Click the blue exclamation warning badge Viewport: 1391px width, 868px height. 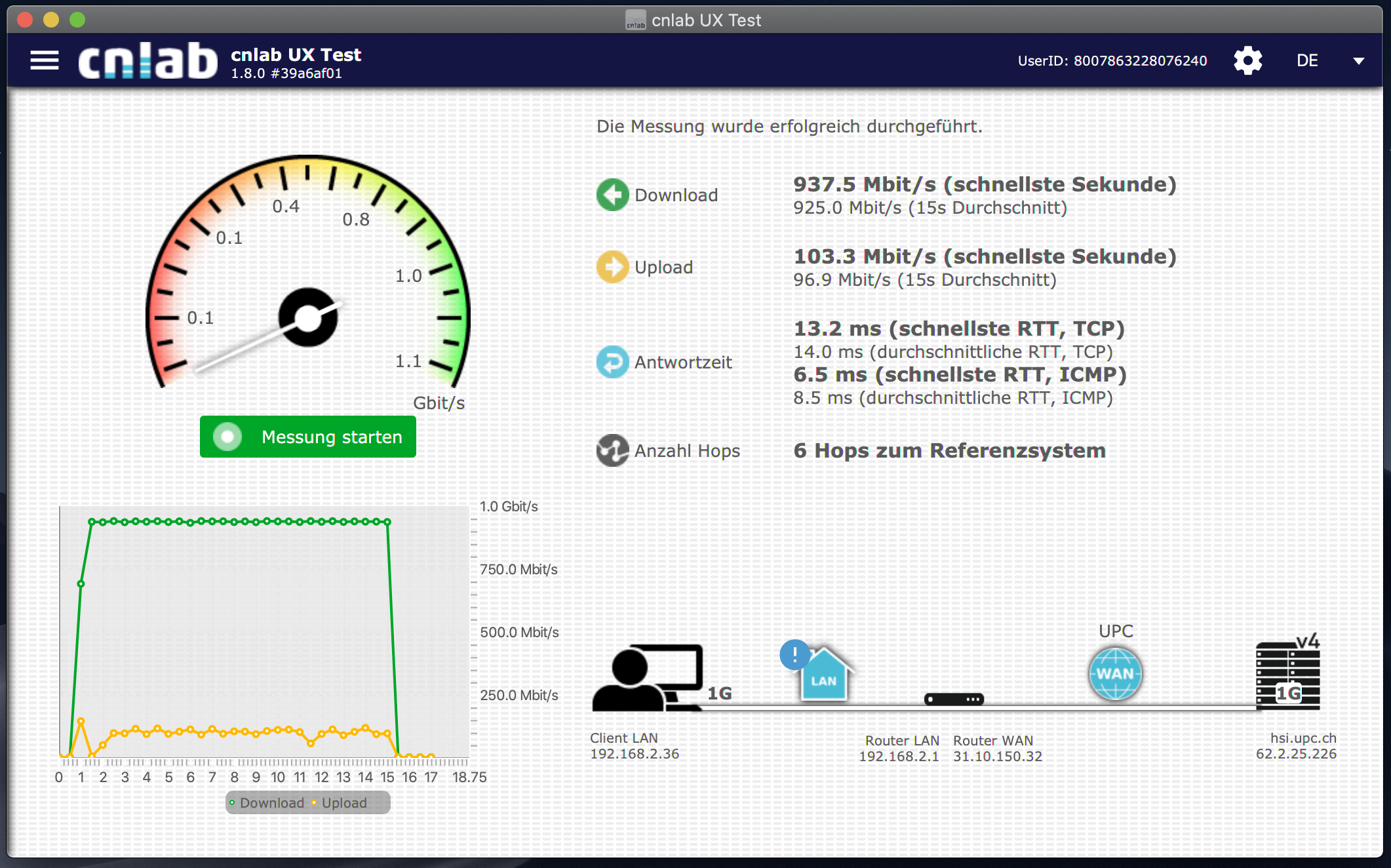click(794, 654)
